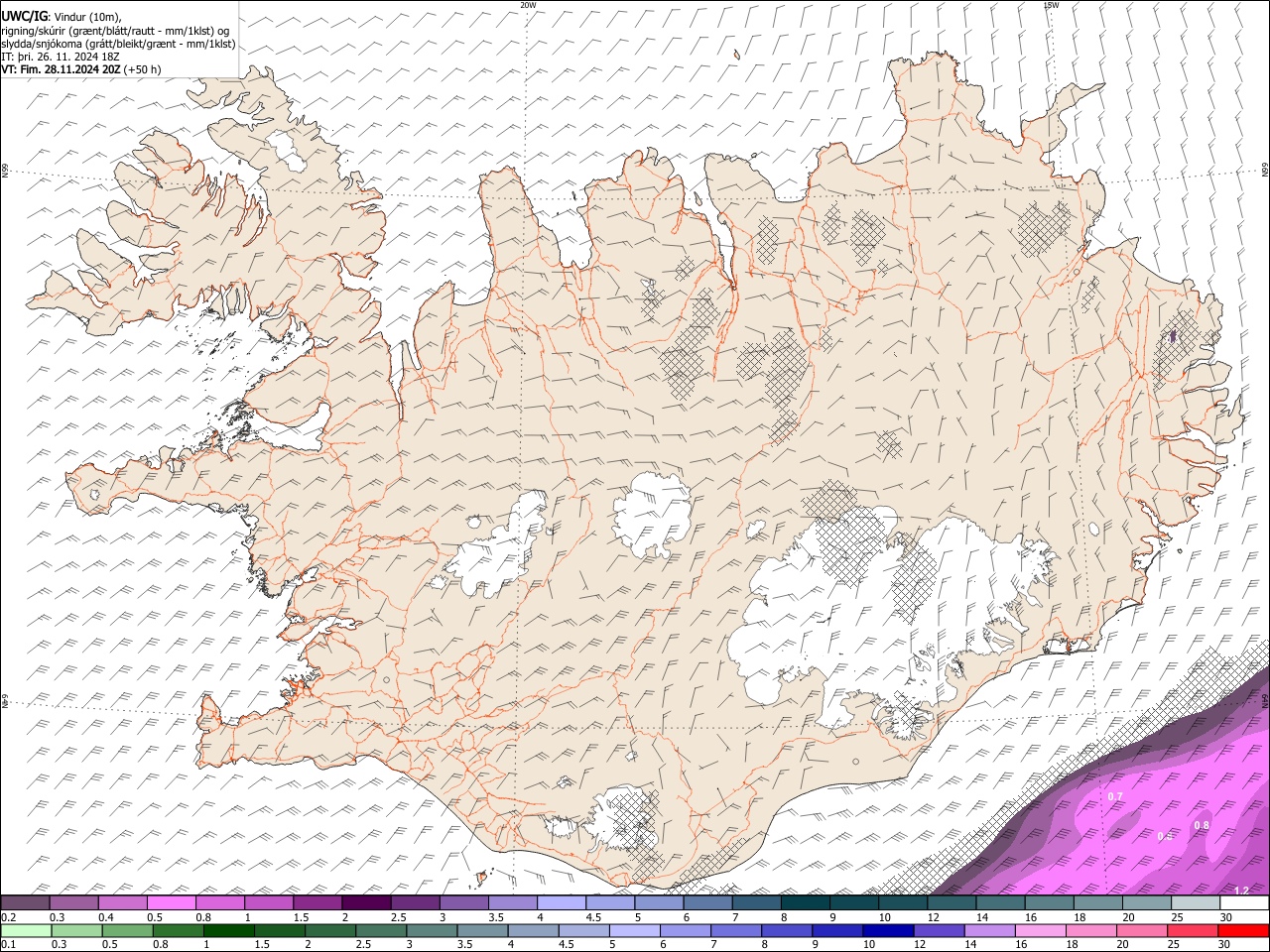The image size is (1270, 952).
Task: Click the "0.2" label under the upper legend
Action: [x=8, y=917]
